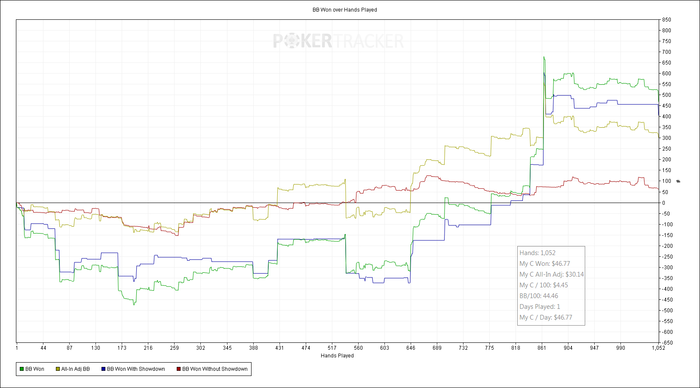Click y-axis tick label 750

coord(667,41)
